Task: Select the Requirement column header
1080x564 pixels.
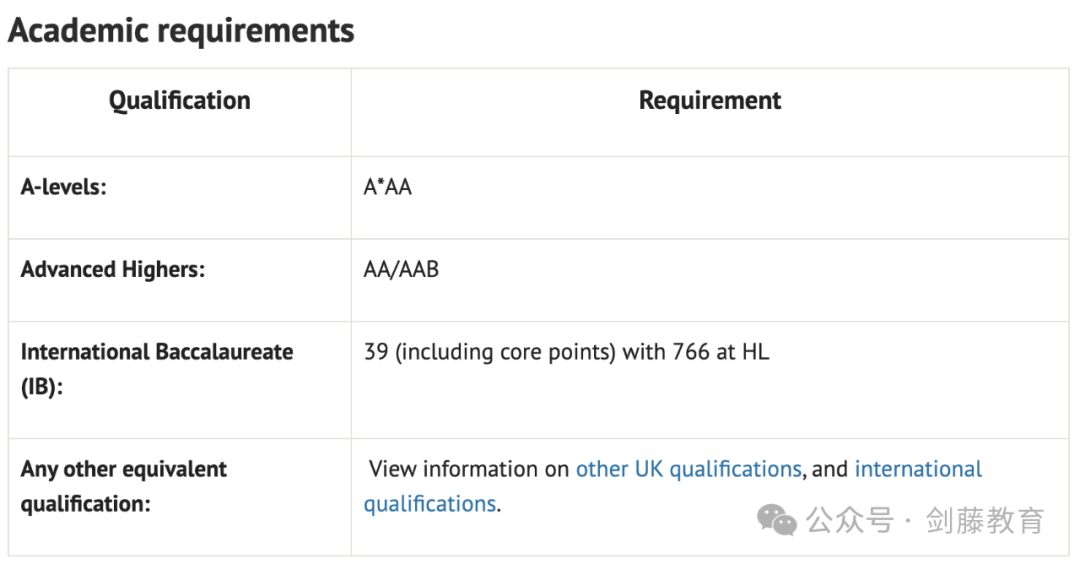Action: [710, 101]
